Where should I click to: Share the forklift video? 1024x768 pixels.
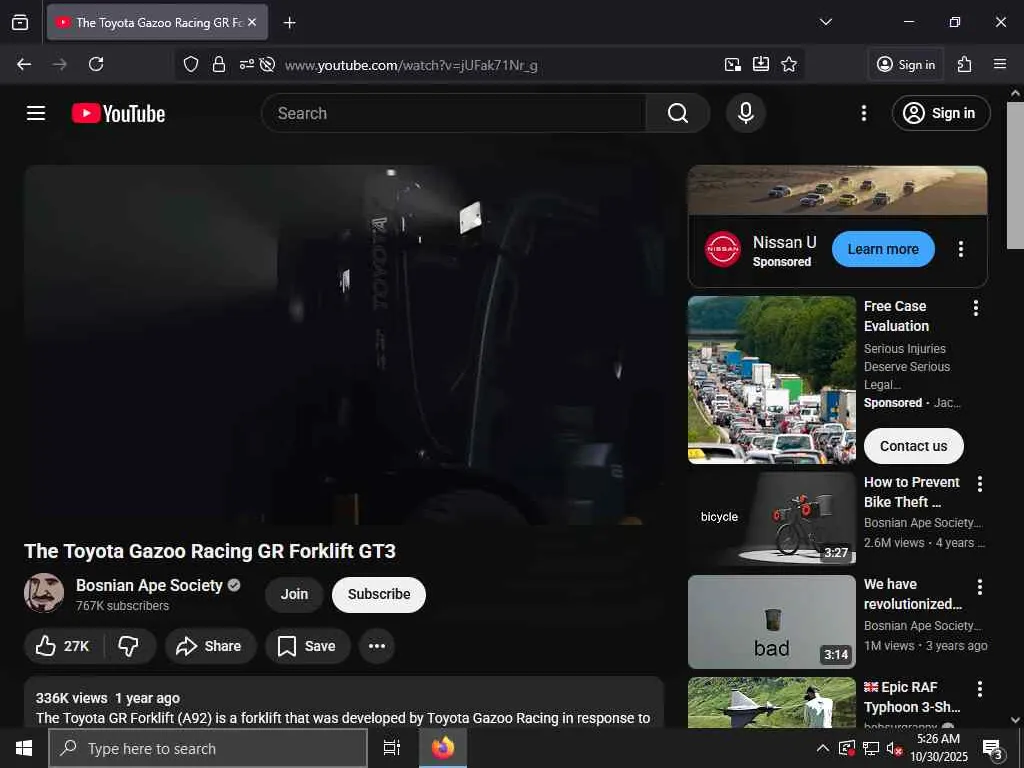[210, 646]
